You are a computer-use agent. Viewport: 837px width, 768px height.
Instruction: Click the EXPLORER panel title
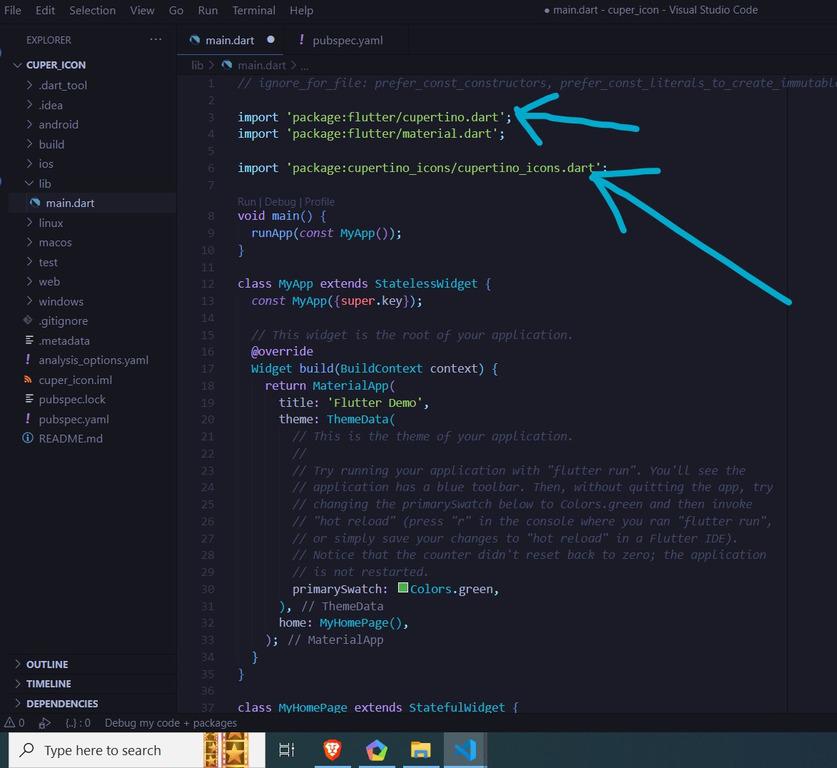[49, 40]
